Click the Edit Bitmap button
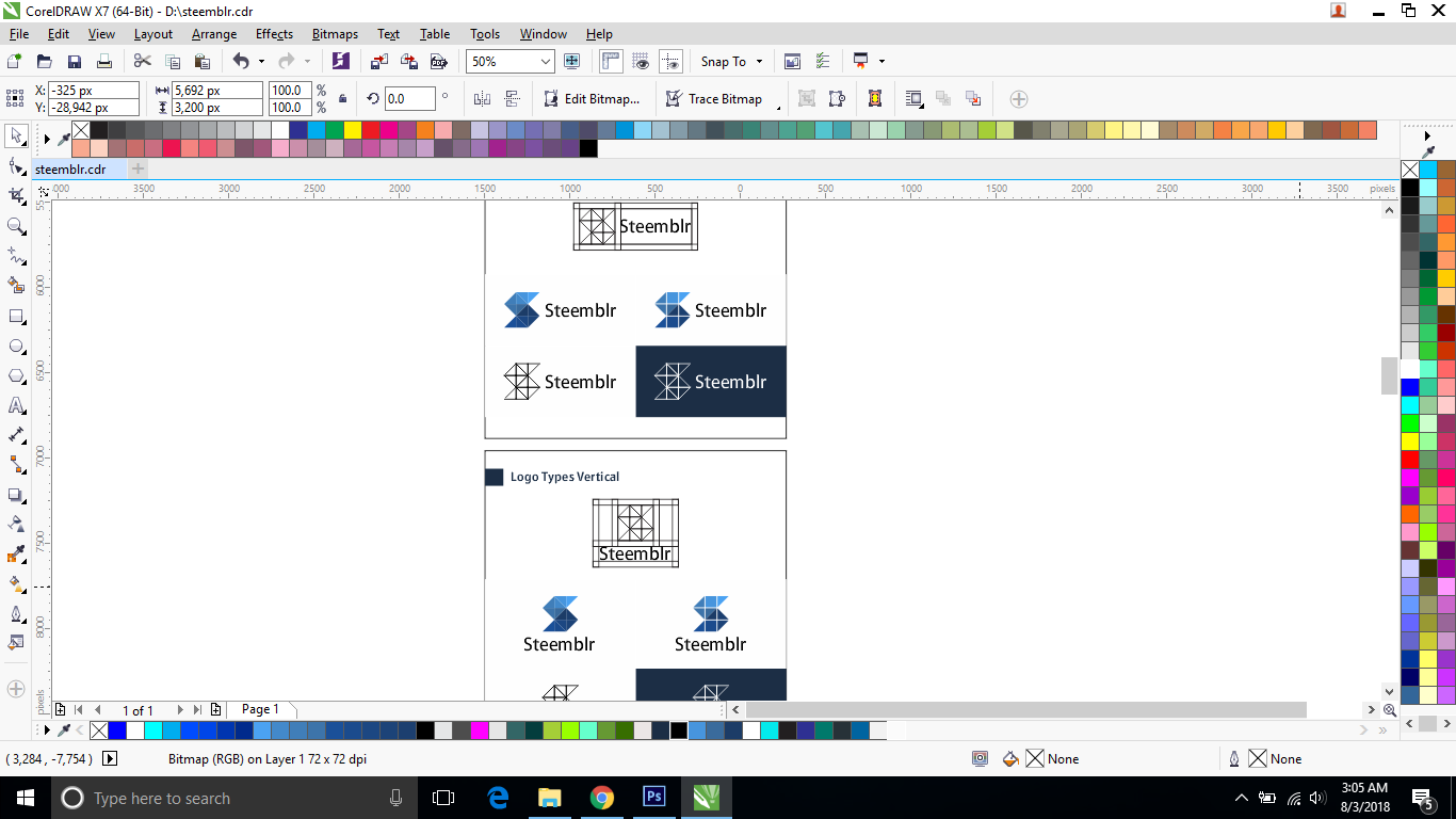Viewport: 1456px width, 819px height. click(592, 99)
